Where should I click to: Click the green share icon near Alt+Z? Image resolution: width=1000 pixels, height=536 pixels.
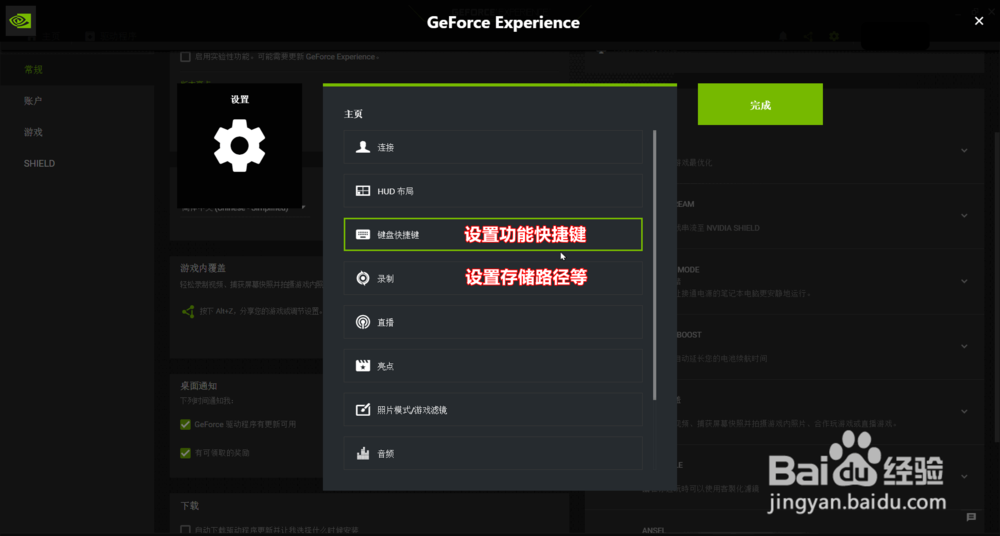[188, 311]
